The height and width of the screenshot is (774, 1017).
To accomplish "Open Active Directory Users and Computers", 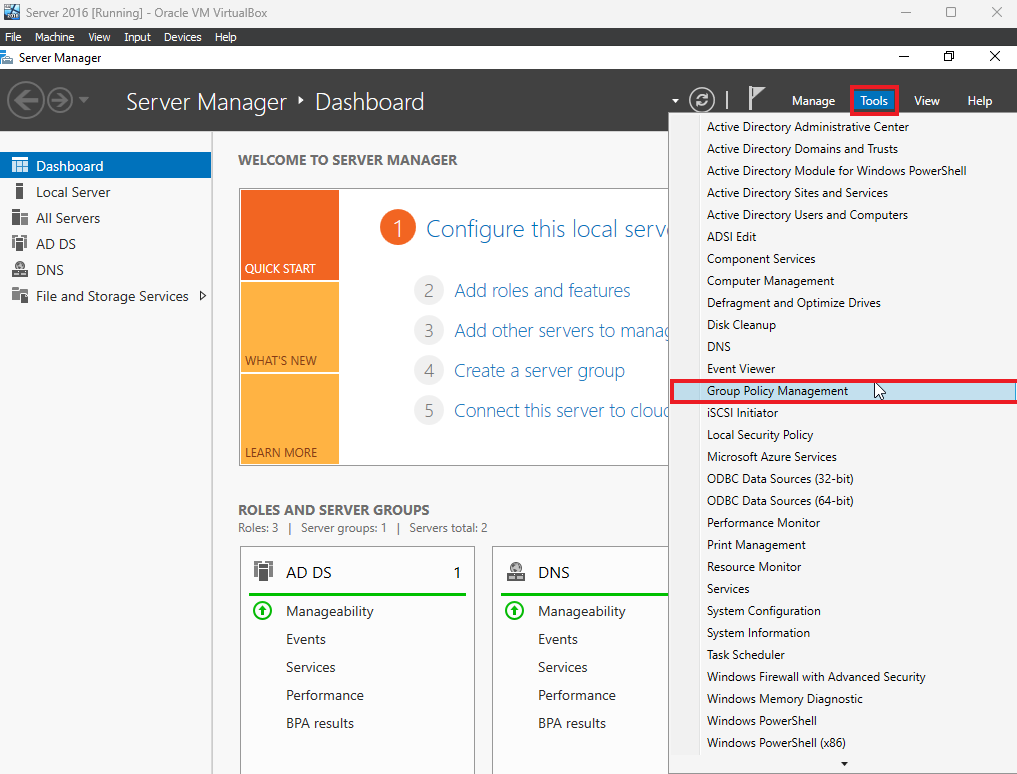I will tap(807, 215).
